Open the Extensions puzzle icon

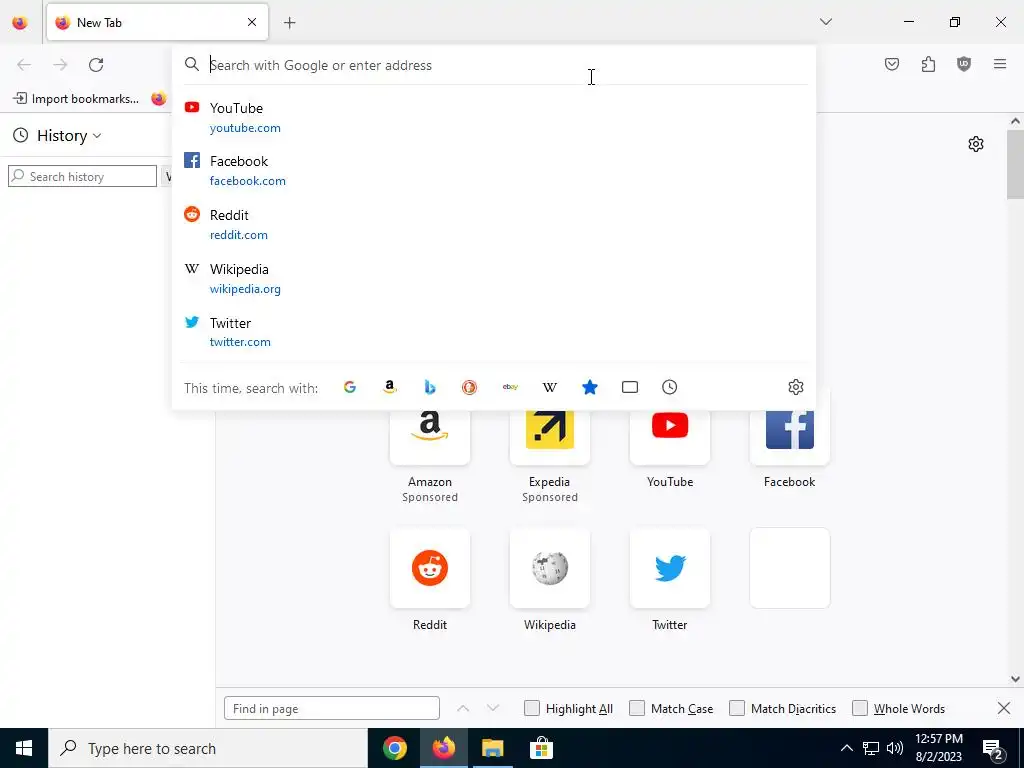tap(928, 64)
